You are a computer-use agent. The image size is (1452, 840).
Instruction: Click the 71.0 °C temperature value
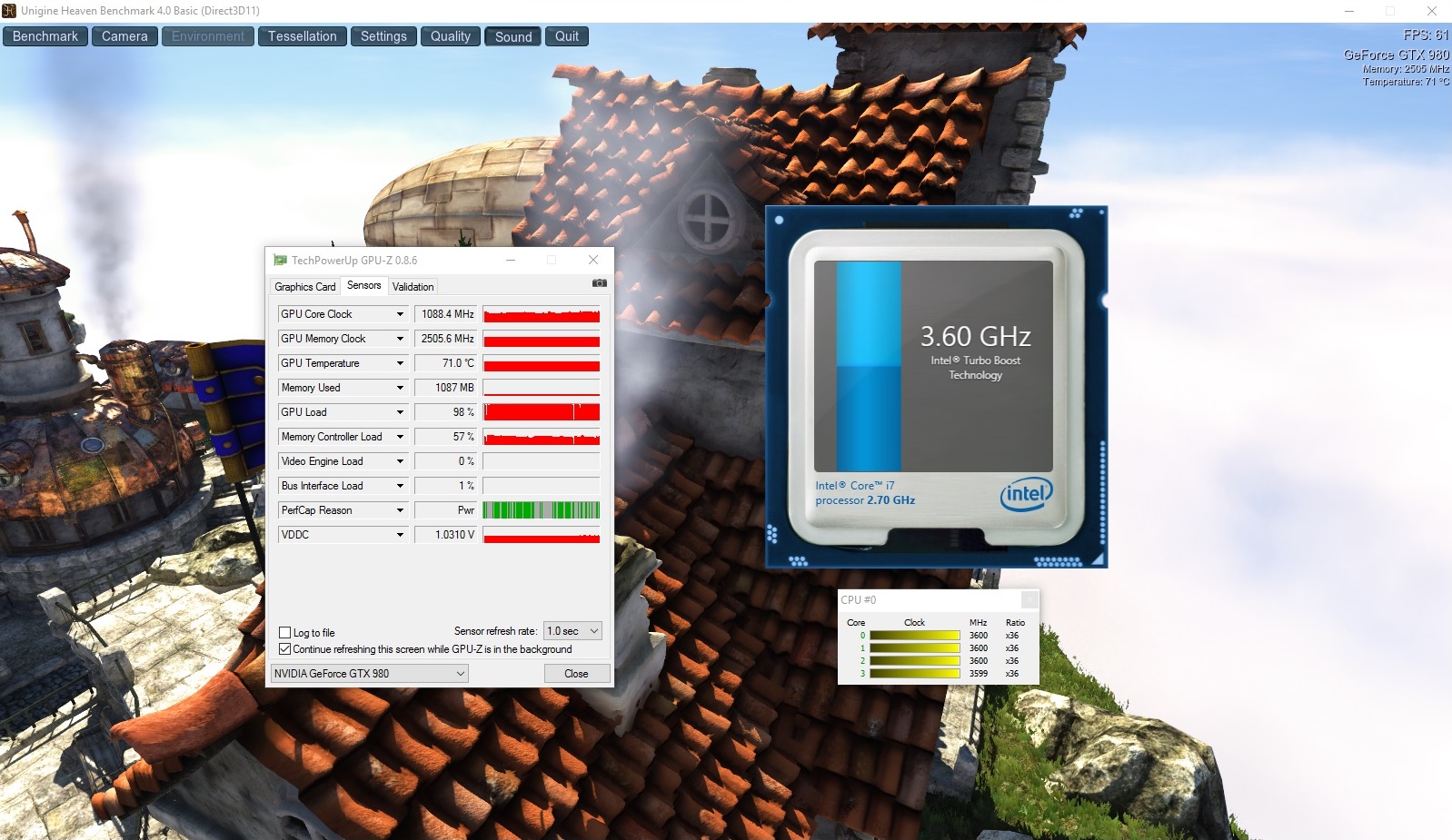click(446, 363)
